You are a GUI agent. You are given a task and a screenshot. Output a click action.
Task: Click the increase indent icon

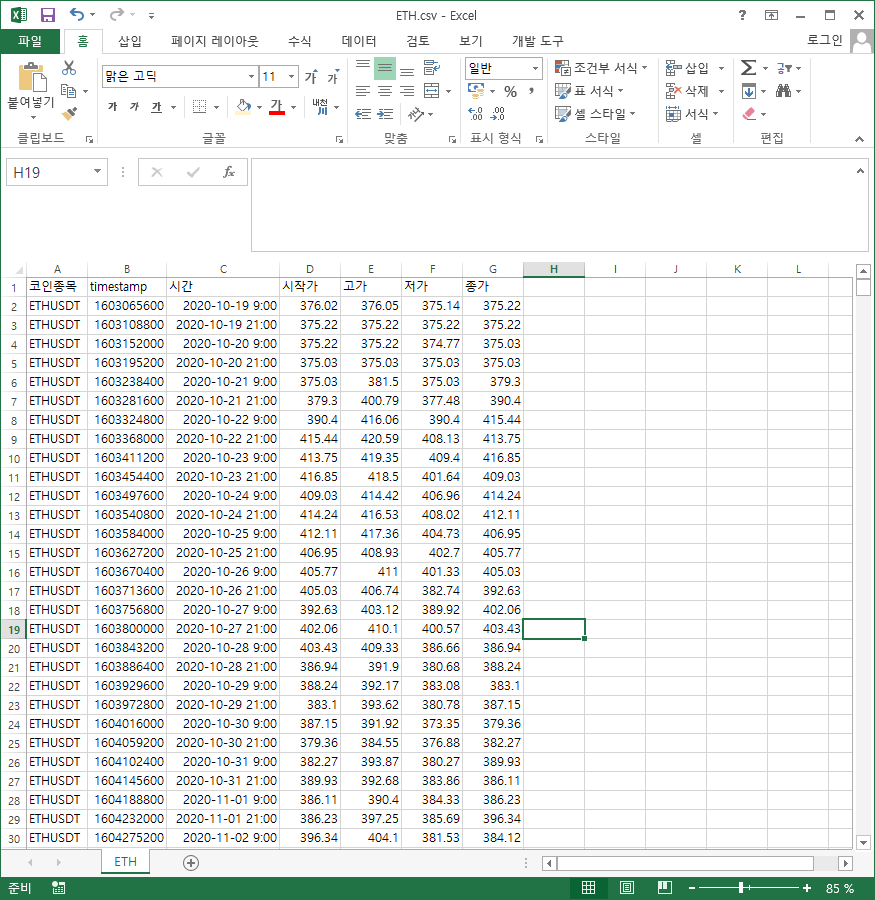384,114
